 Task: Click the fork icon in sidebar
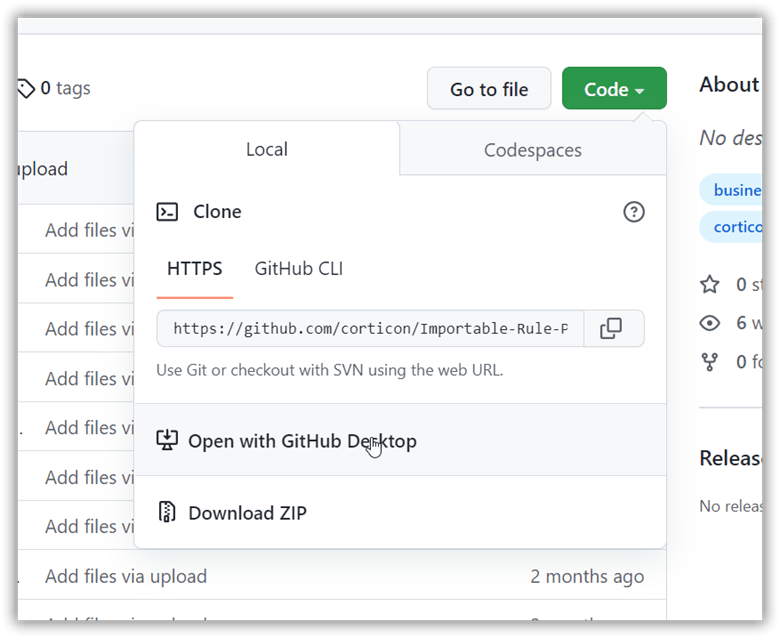point(710,361)
